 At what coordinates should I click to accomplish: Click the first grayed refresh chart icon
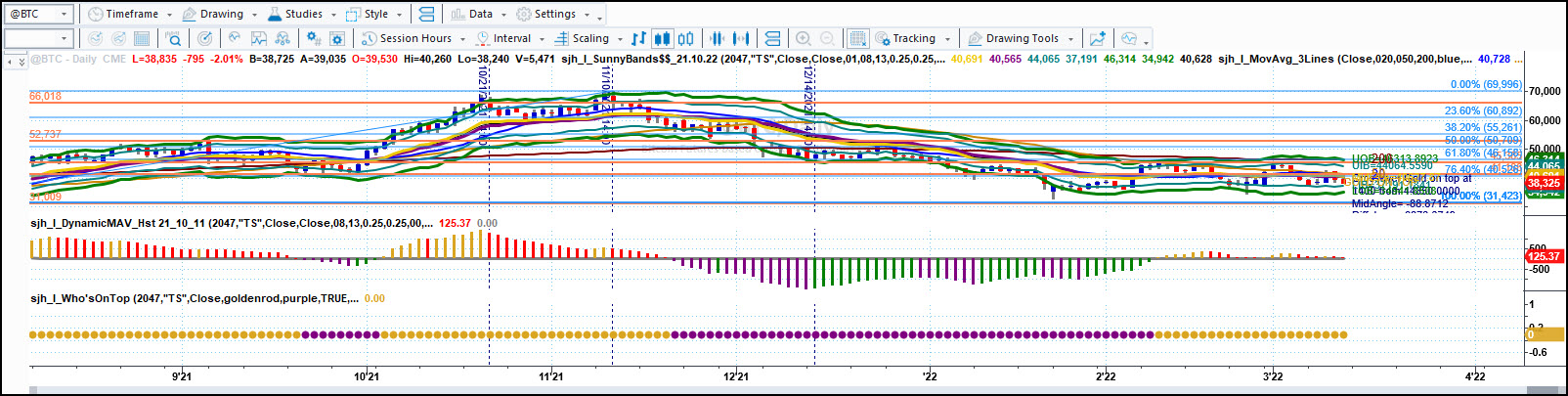[95, 38]
